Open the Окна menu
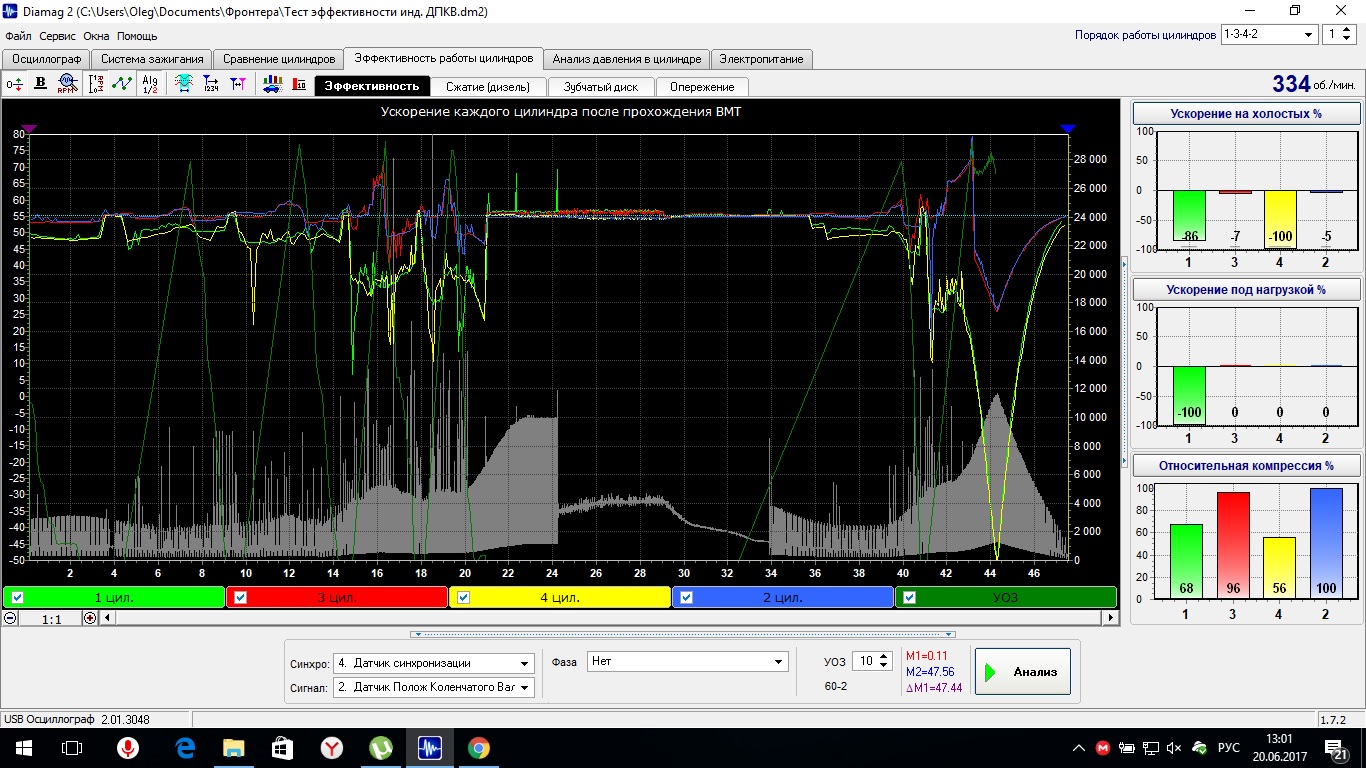1366x768 pixels. pyautogui.click(x=96, y=36)
